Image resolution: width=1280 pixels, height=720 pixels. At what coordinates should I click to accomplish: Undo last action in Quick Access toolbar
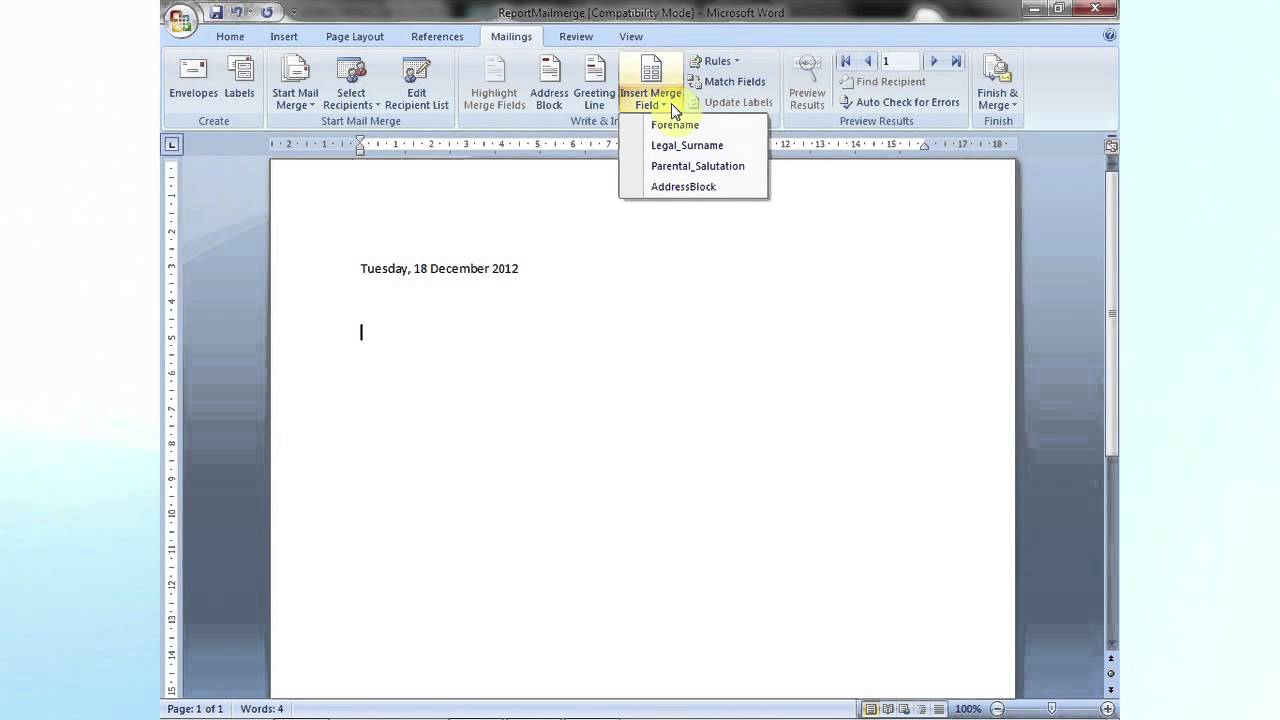coord(237,12)
